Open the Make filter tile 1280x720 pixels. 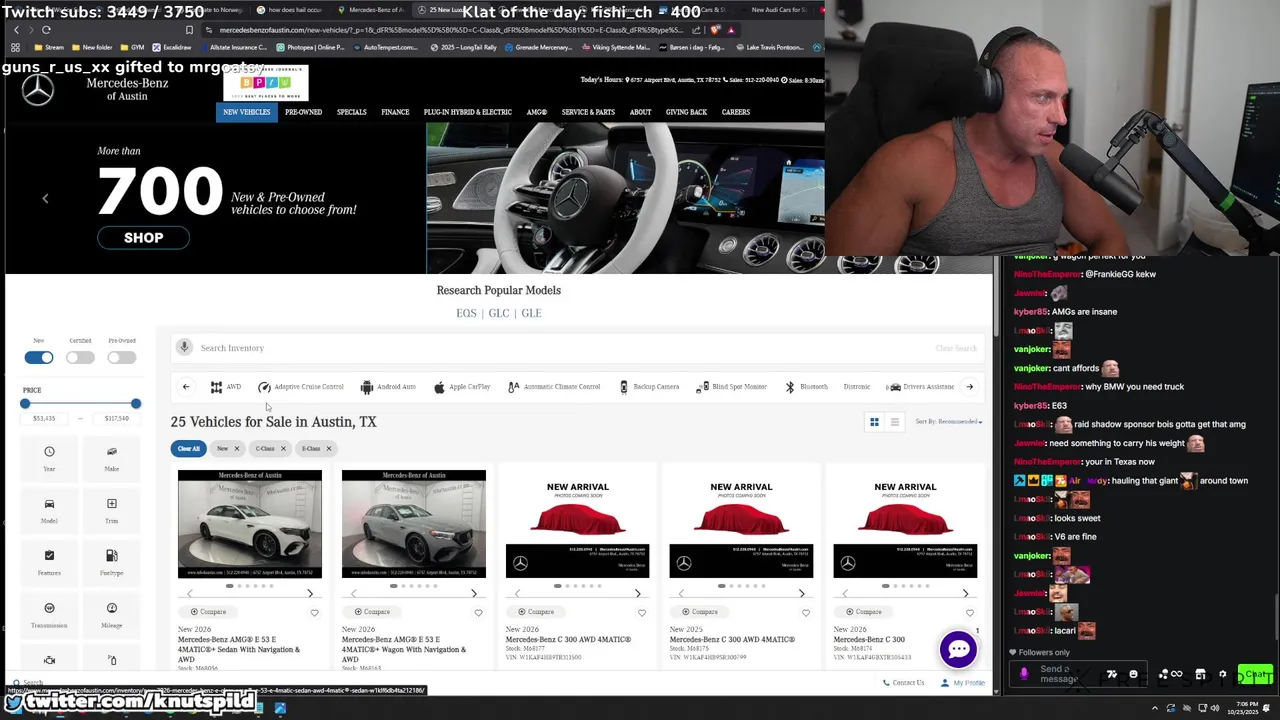coord(111,458)
